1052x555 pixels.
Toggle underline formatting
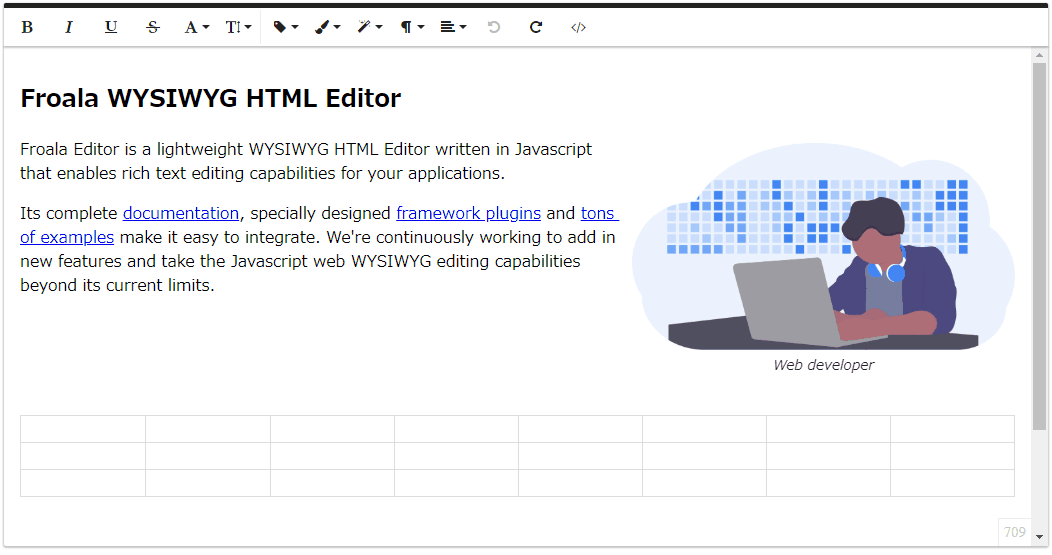point(111,27)
